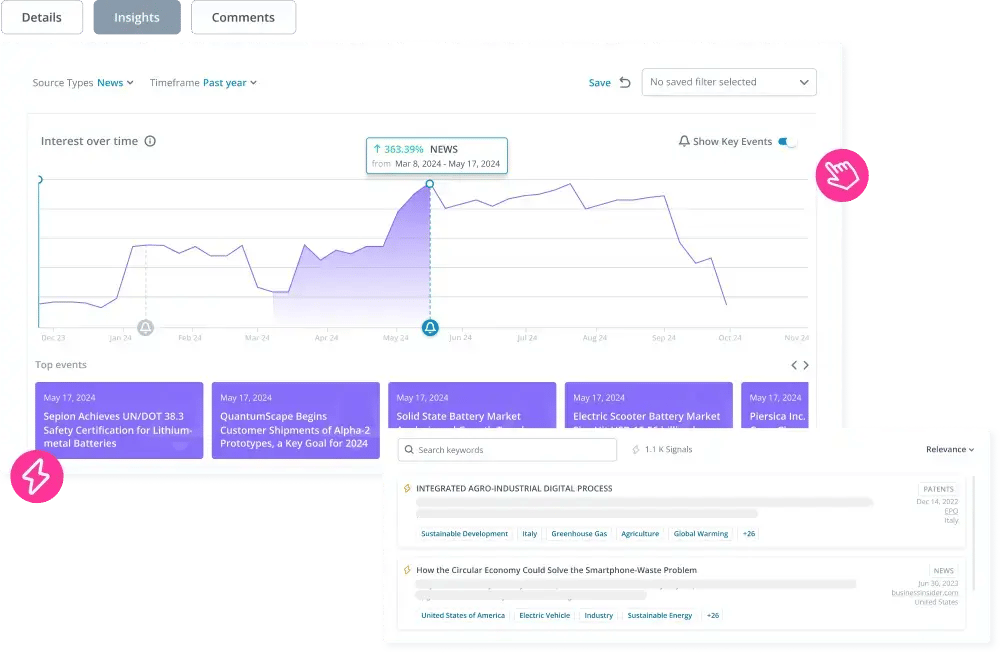This screenshot has height=653, width=1000.
Task: Open the Relevance sort dropdown
Action: (x=949, y=450)
